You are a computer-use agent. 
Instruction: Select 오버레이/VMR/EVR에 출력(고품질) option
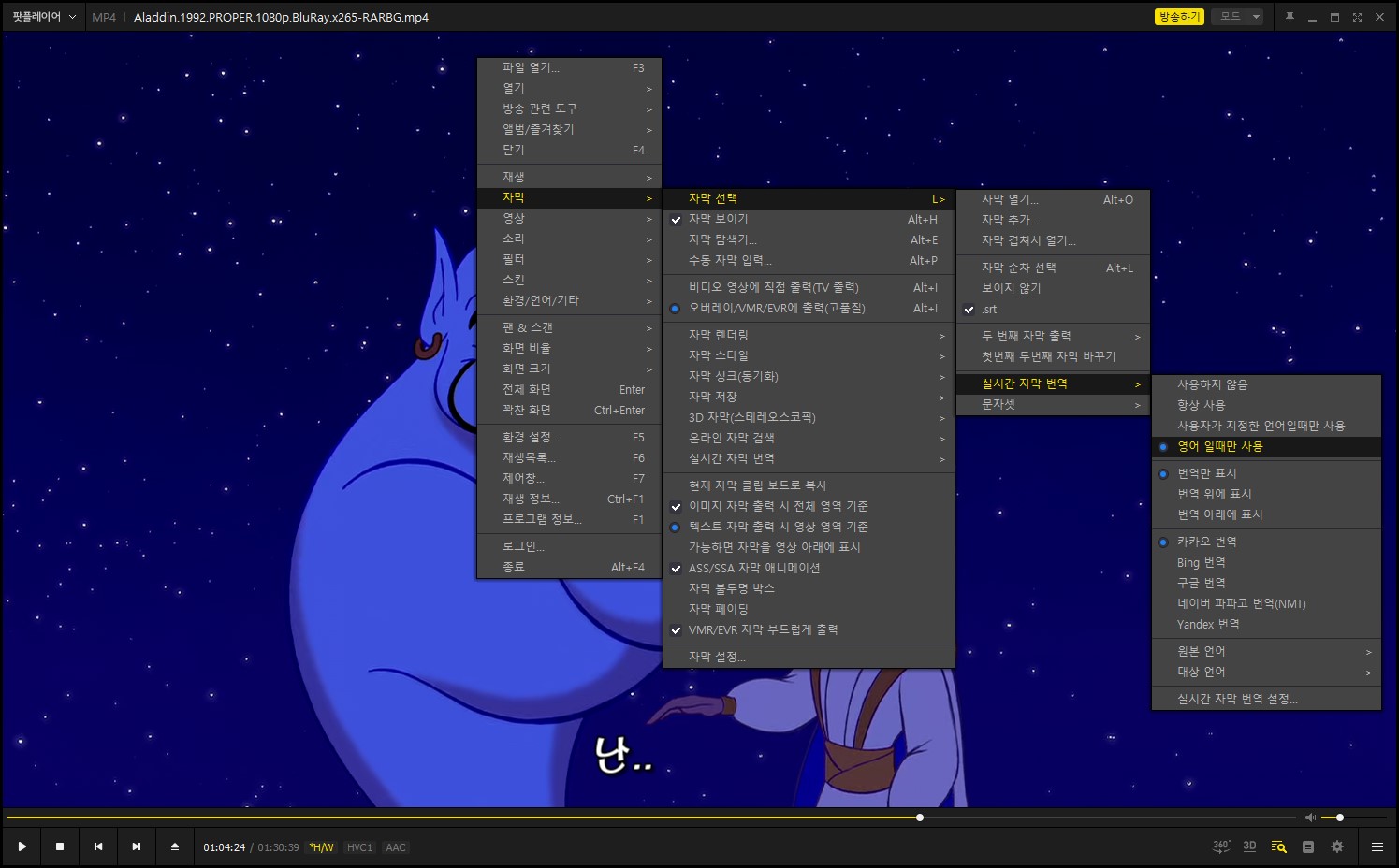[x=809, y=308]
